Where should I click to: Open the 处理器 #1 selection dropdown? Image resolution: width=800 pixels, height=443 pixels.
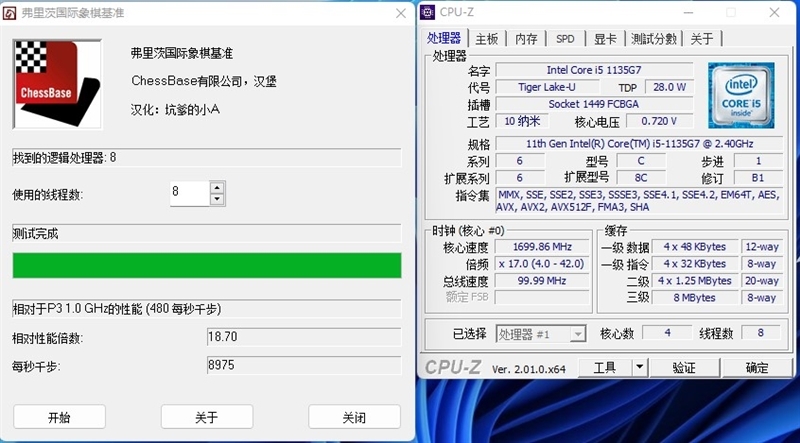[x=541, y=334]
